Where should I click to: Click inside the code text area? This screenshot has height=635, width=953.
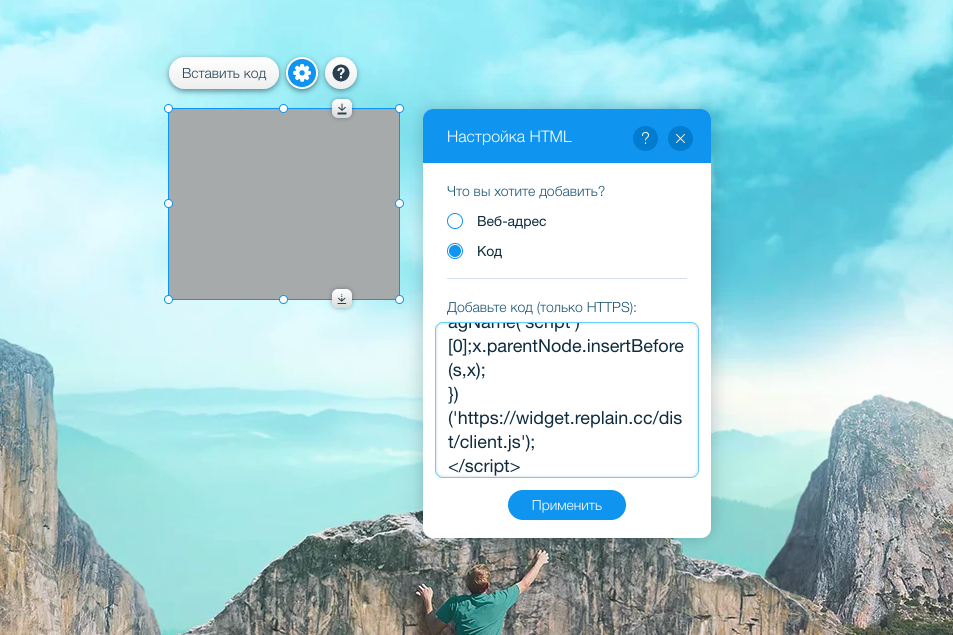coord(566,400)
